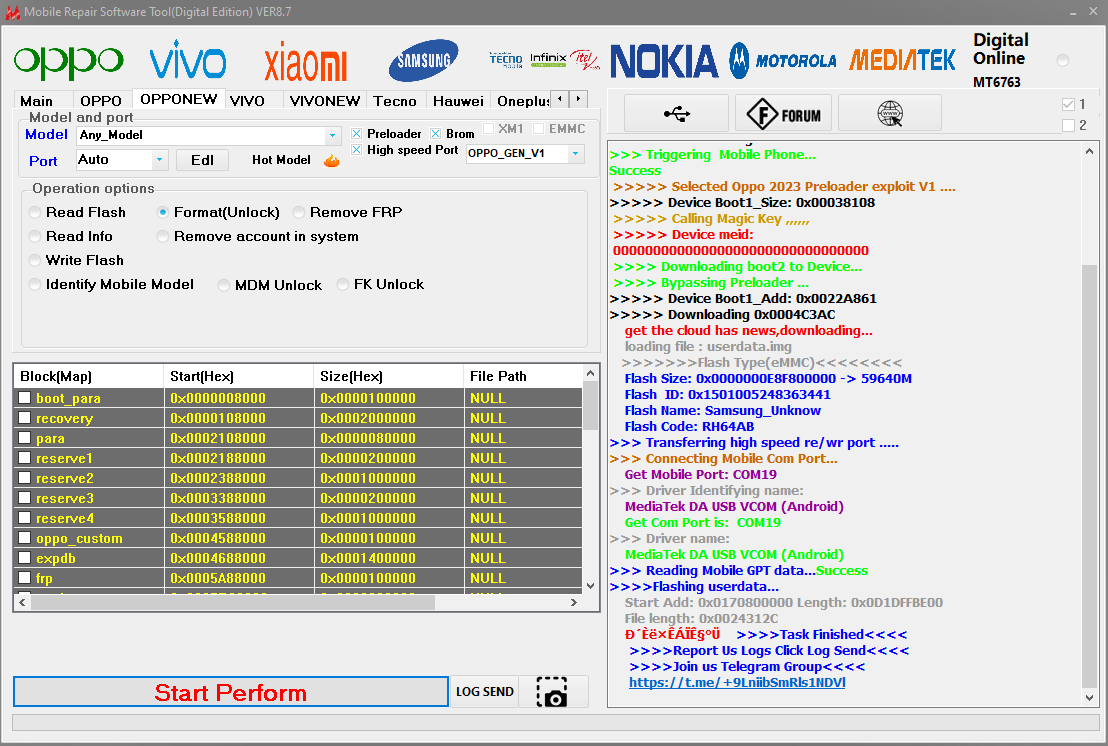Switch to the OPPO tab
This screenshot has height=746, width=1108.
point(101,101)
